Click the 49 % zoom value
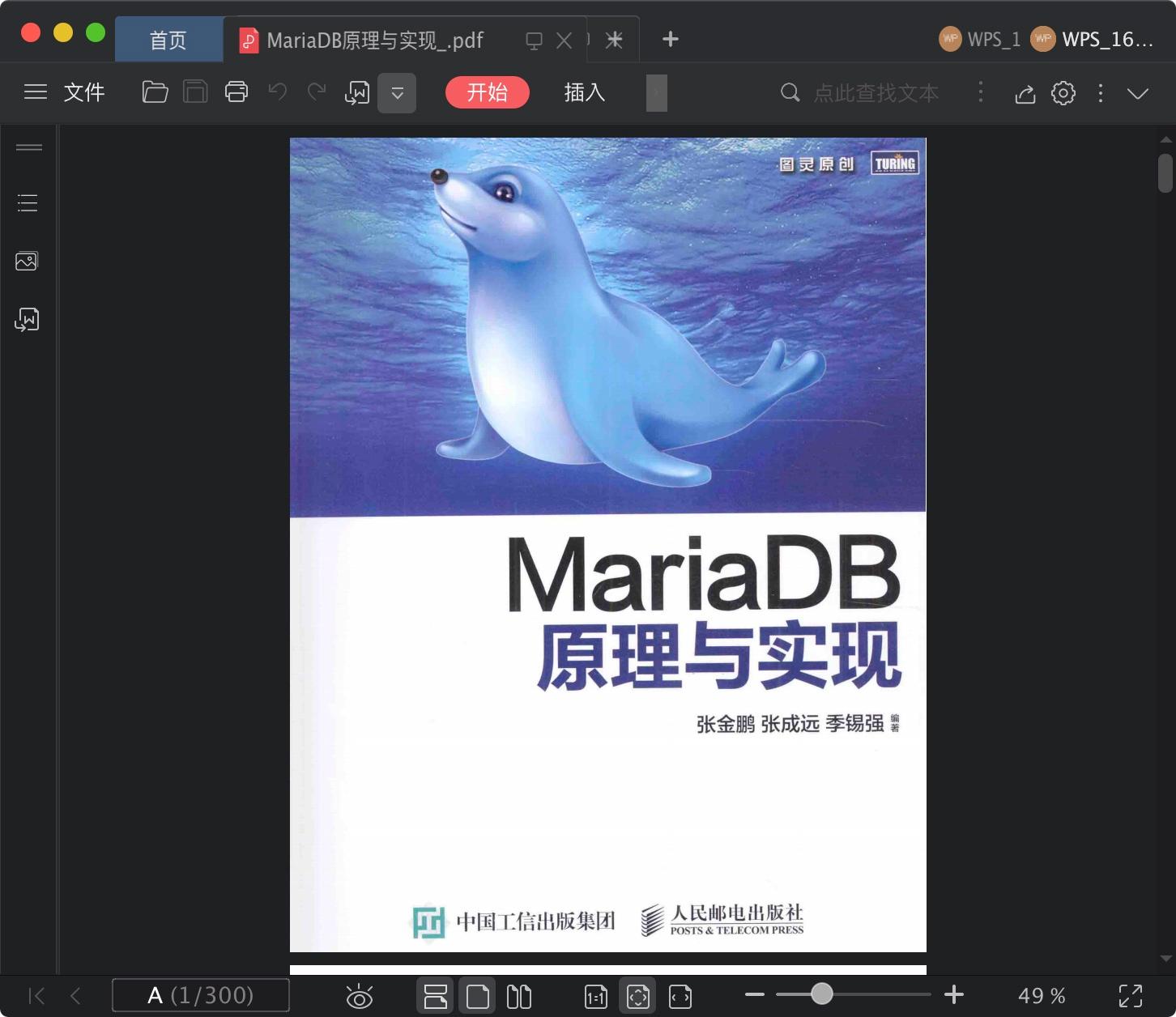 pos(1042,996)
